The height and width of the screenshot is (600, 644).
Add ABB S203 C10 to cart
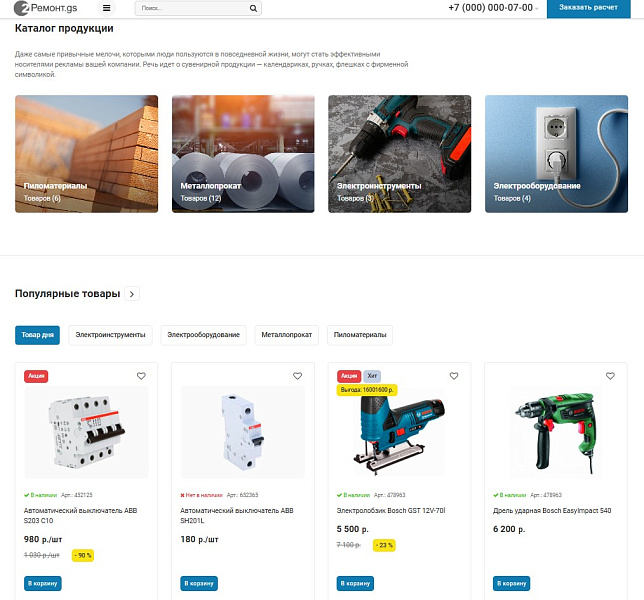[x=43, y=583]
